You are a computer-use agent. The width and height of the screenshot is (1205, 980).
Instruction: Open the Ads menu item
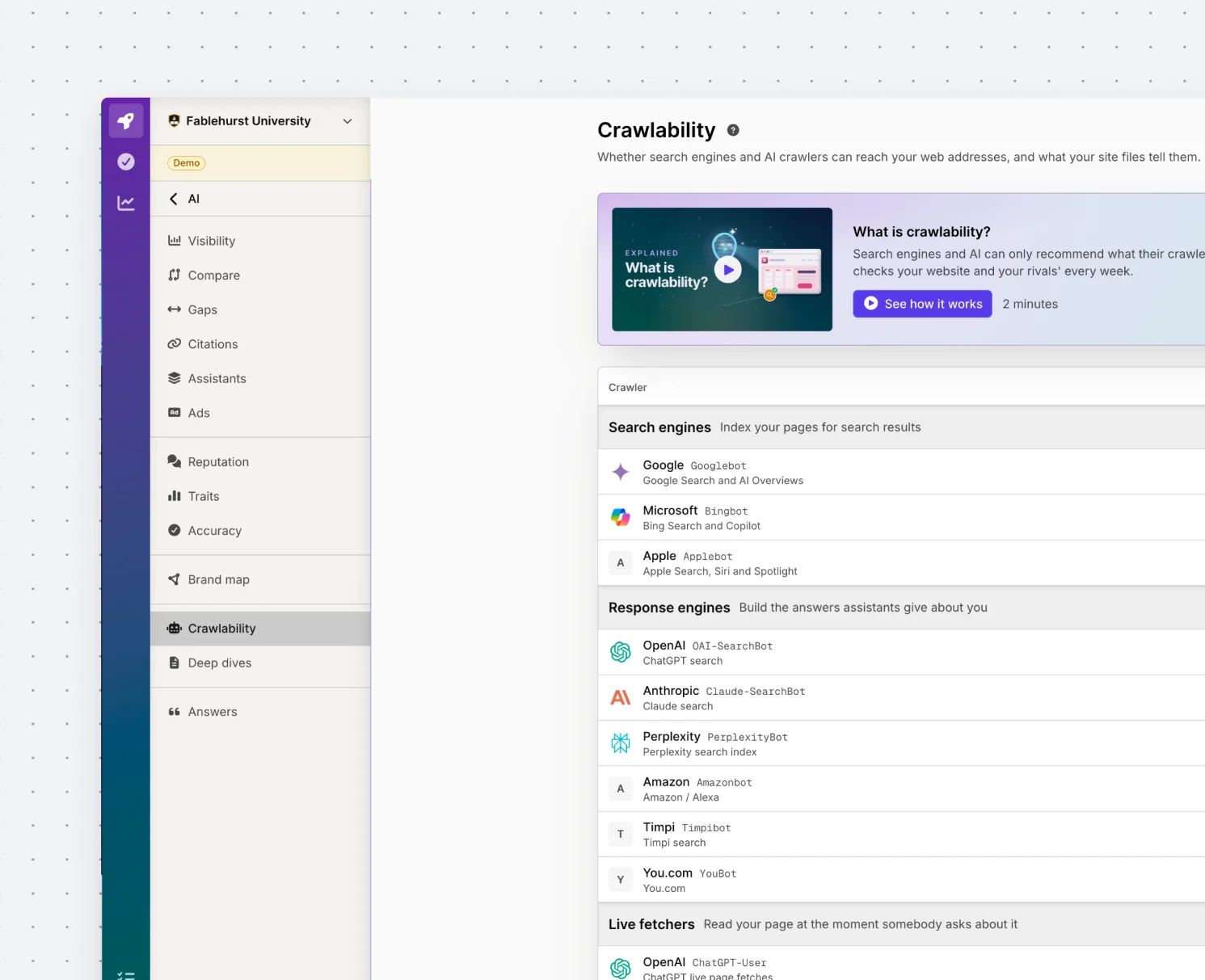tap(260, 413)
